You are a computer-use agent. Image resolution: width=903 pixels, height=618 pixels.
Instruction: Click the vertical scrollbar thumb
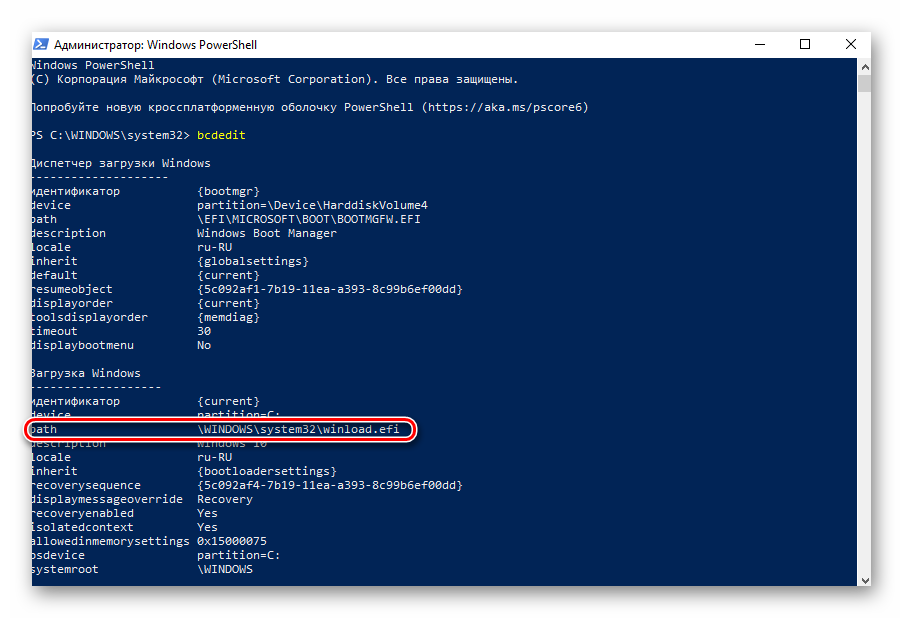point(864,84)
